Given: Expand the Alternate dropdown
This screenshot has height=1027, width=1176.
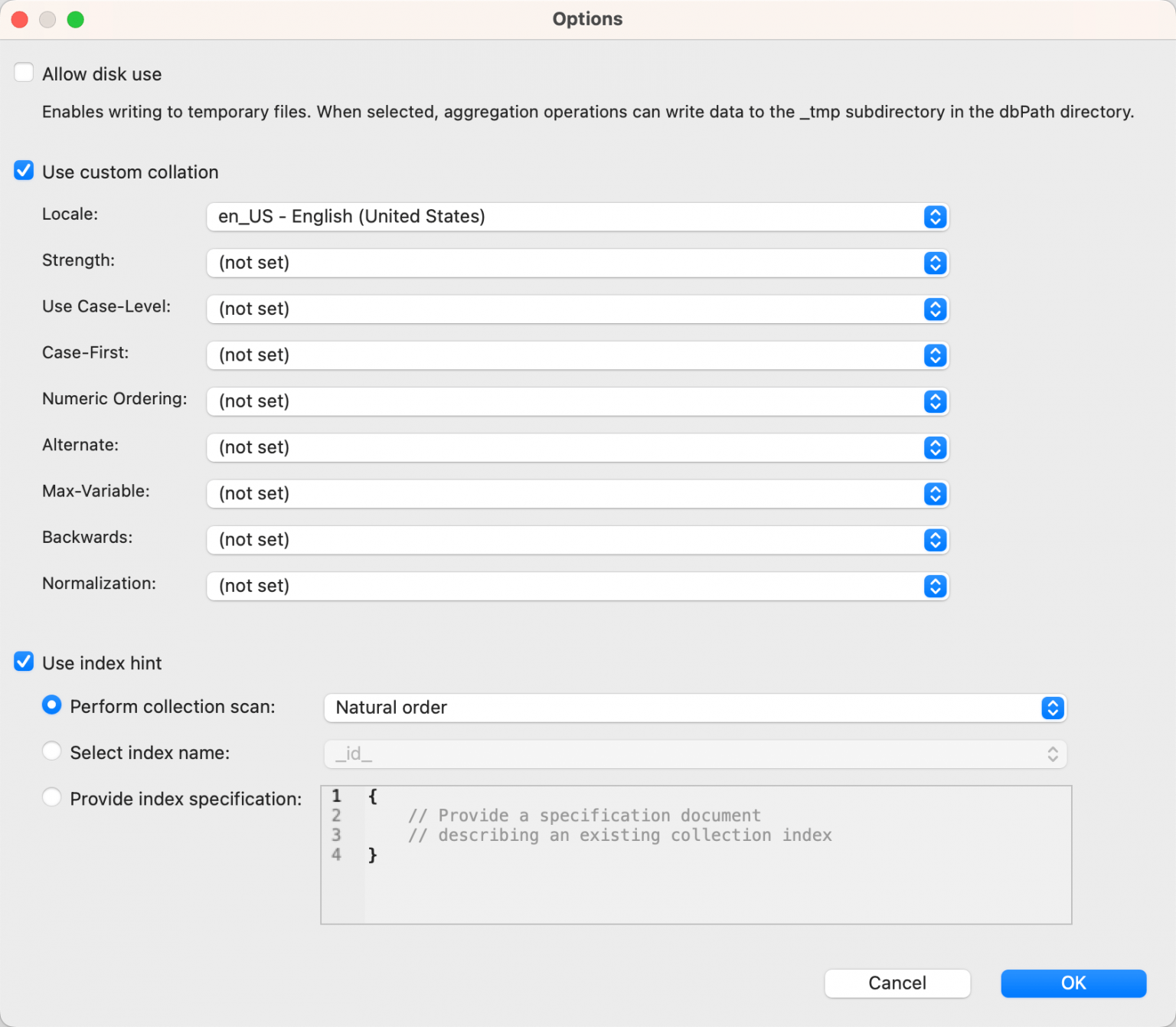Looking at the screenshot, I should coord(577,447).
